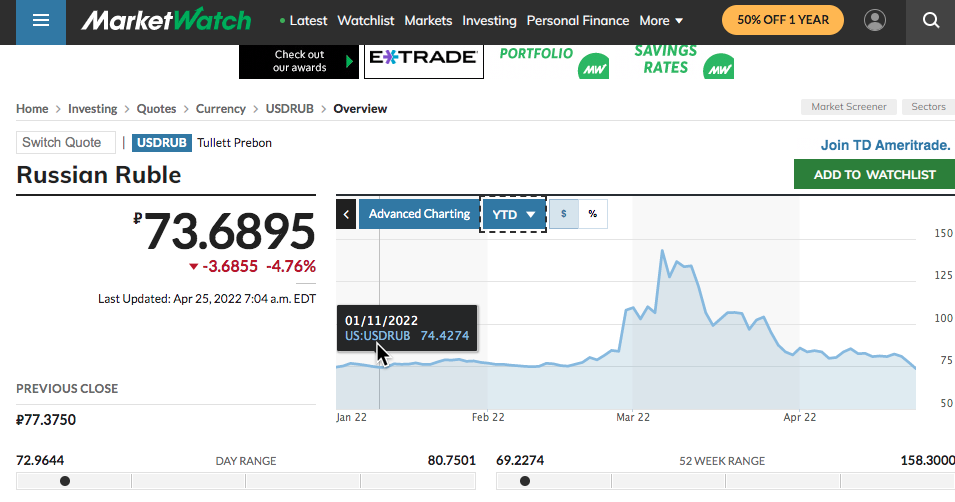Click the E*TRADE advertisement logo

(424, 60)
